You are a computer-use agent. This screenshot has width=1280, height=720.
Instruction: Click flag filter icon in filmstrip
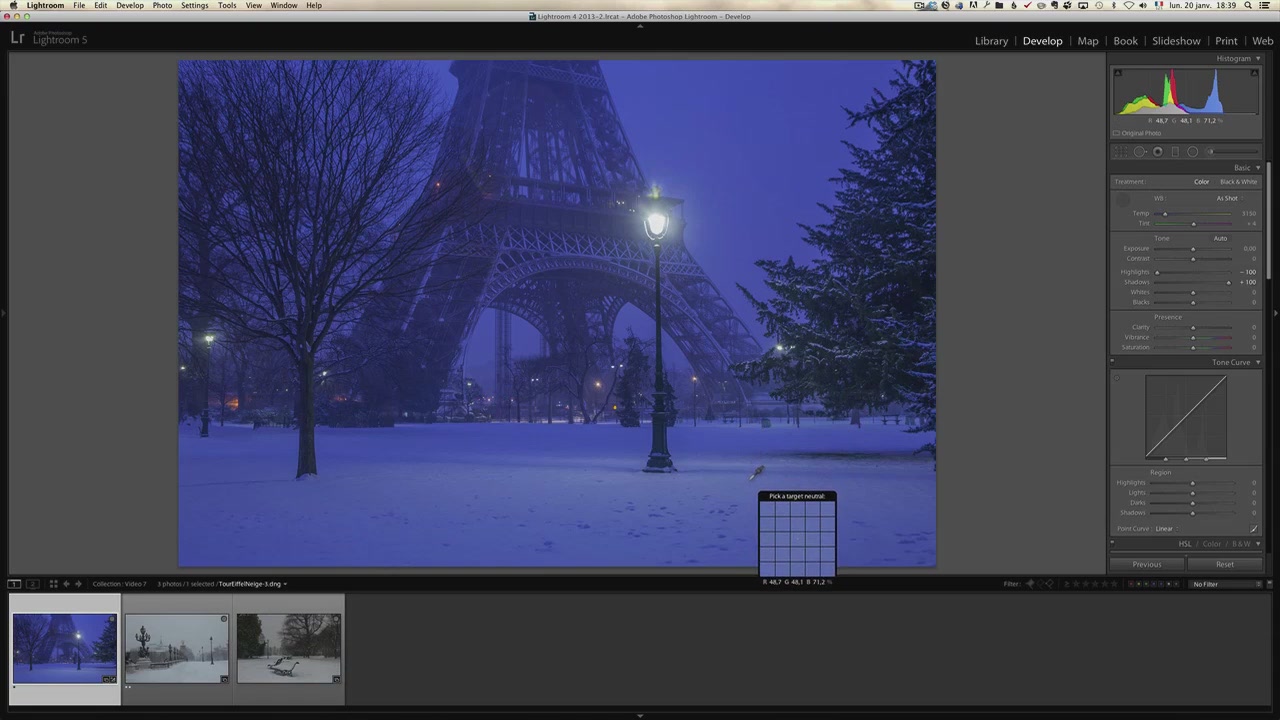pyautogui.click(x=1030, y=584)
